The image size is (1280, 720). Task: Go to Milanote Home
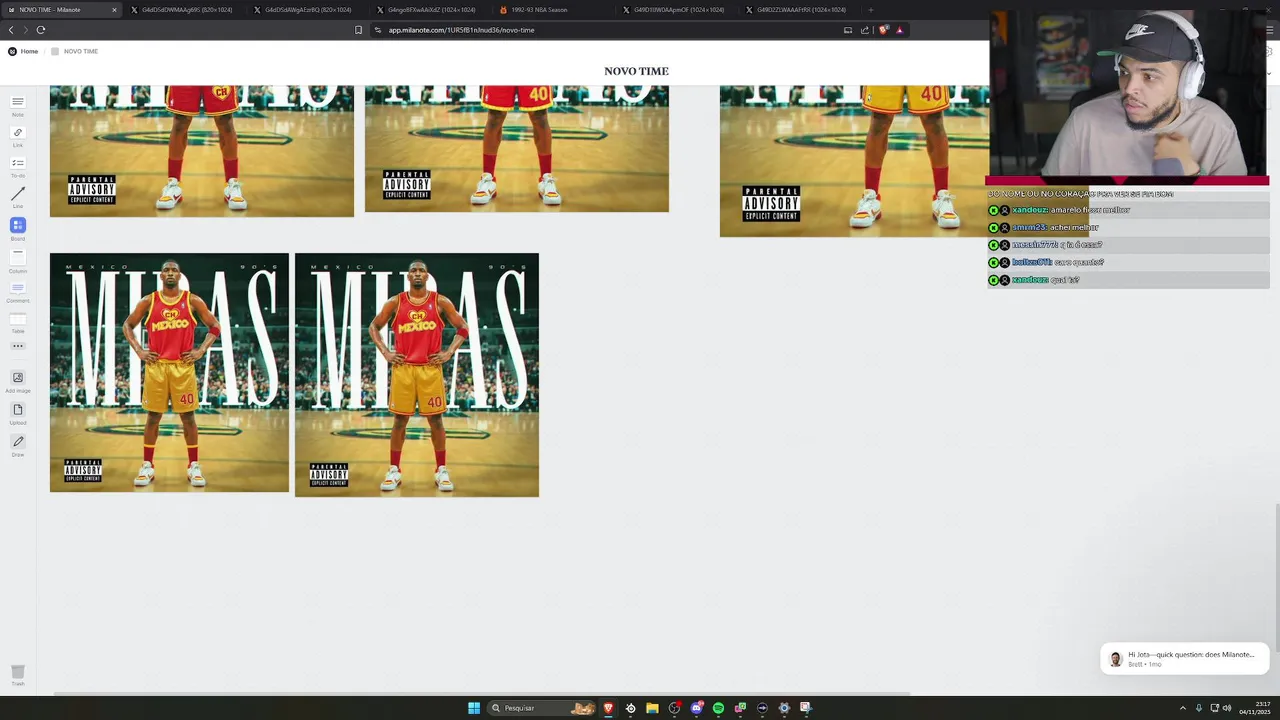[23, 51]
